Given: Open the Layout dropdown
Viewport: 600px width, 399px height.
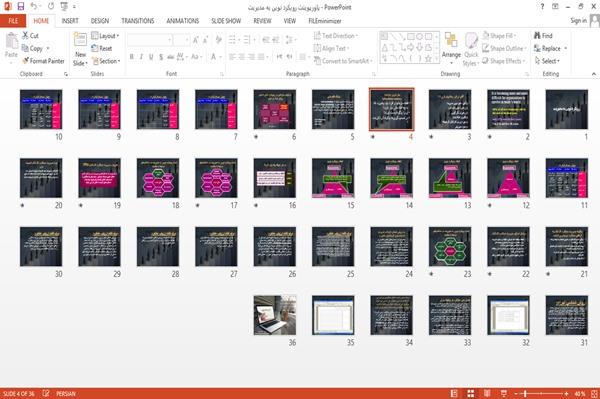Looking at the screenshot, I should 105,36.
